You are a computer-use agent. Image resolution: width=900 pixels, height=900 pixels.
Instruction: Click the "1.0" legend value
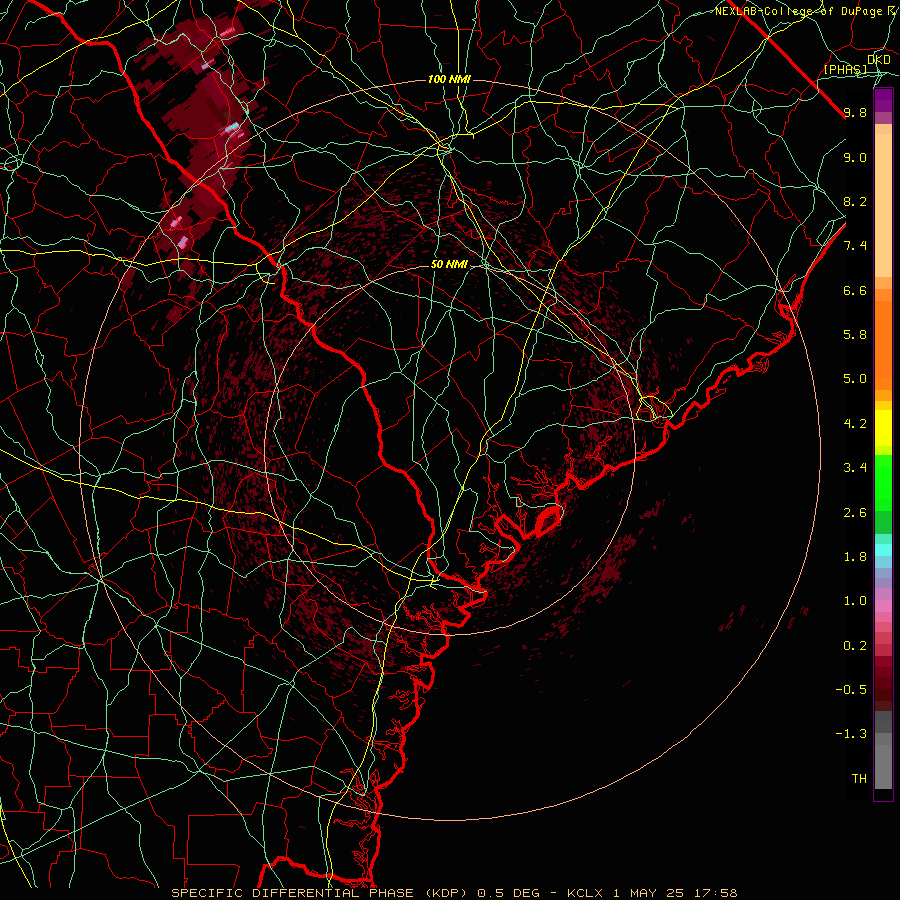coord(855,601)
